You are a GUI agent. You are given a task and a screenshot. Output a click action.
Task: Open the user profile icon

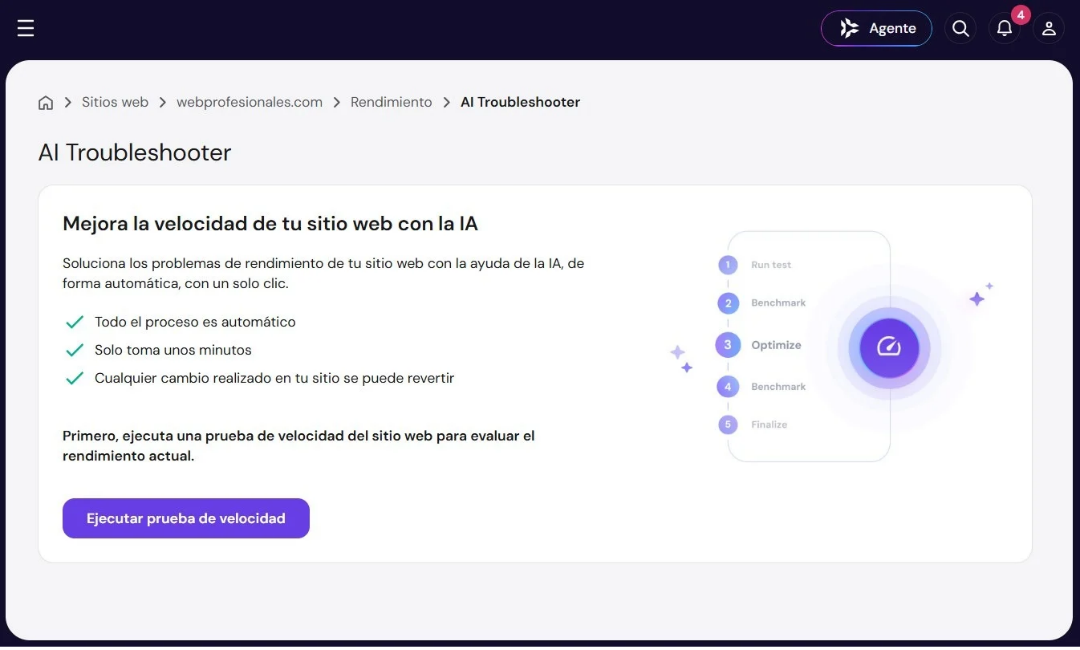point(1048,28)
